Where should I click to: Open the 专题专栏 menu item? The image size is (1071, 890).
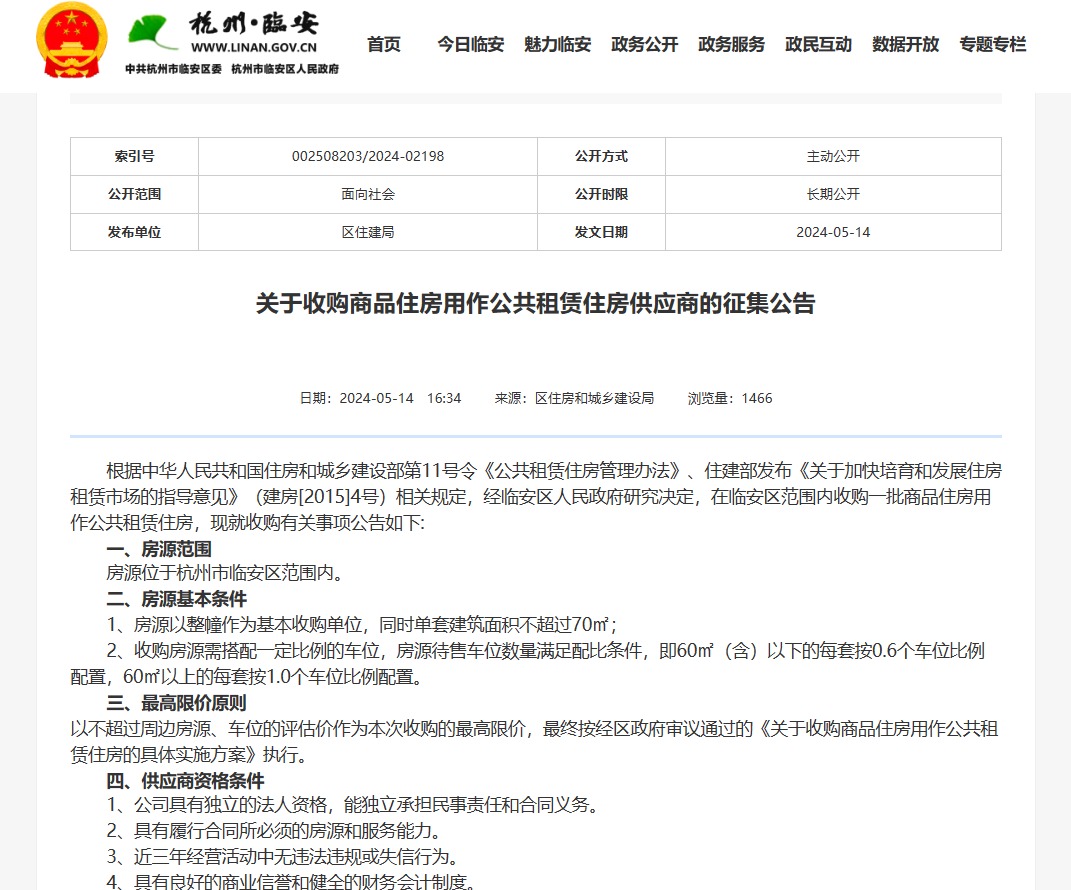click(x=992, y=44)
